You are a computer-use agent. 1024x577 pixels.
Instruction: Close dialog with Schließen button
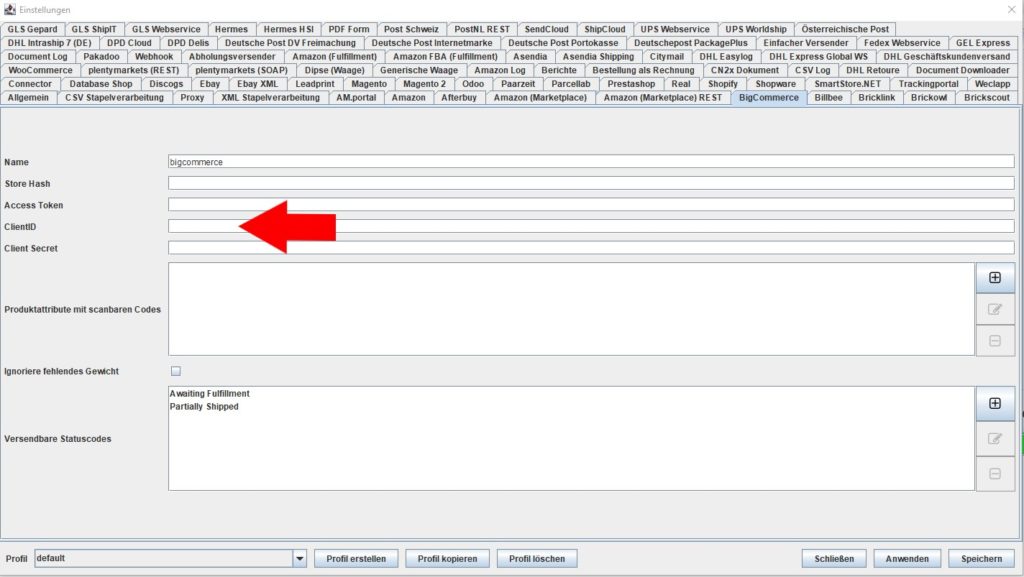834,559
